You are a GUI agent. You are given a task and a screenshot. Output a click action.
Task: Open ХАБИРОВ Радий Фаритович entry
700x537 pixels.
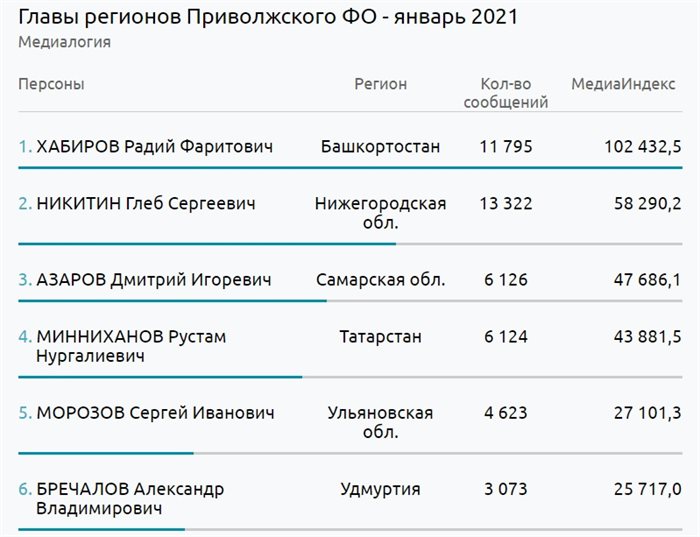[154, 147]
